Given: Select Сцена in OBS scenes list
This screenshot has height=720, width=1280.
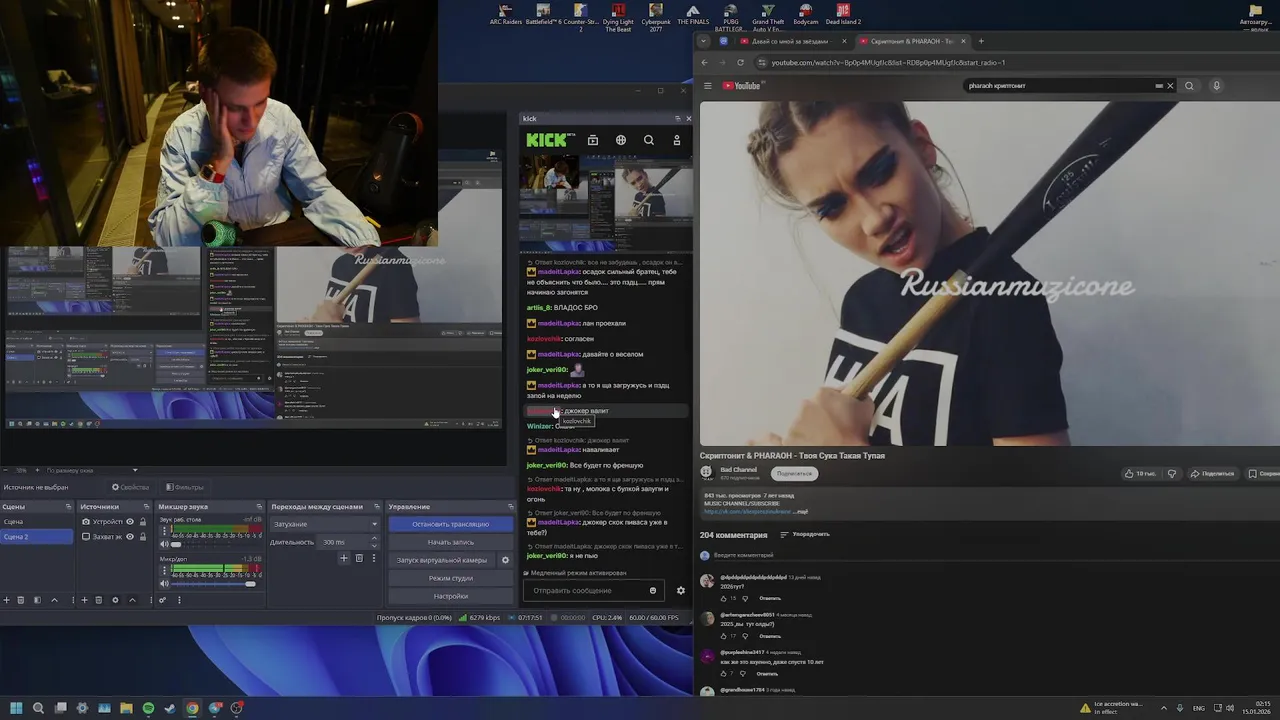Looking at the screenshot, I should click(x=37, y=522).
